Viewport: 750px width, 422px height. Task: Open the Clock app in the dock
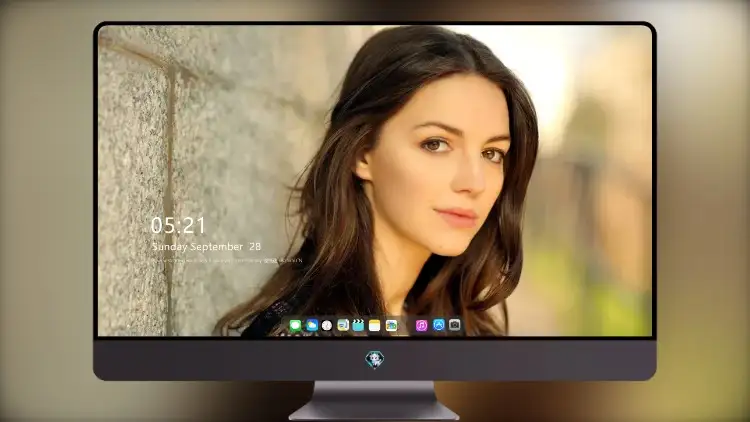pos(327,325)
